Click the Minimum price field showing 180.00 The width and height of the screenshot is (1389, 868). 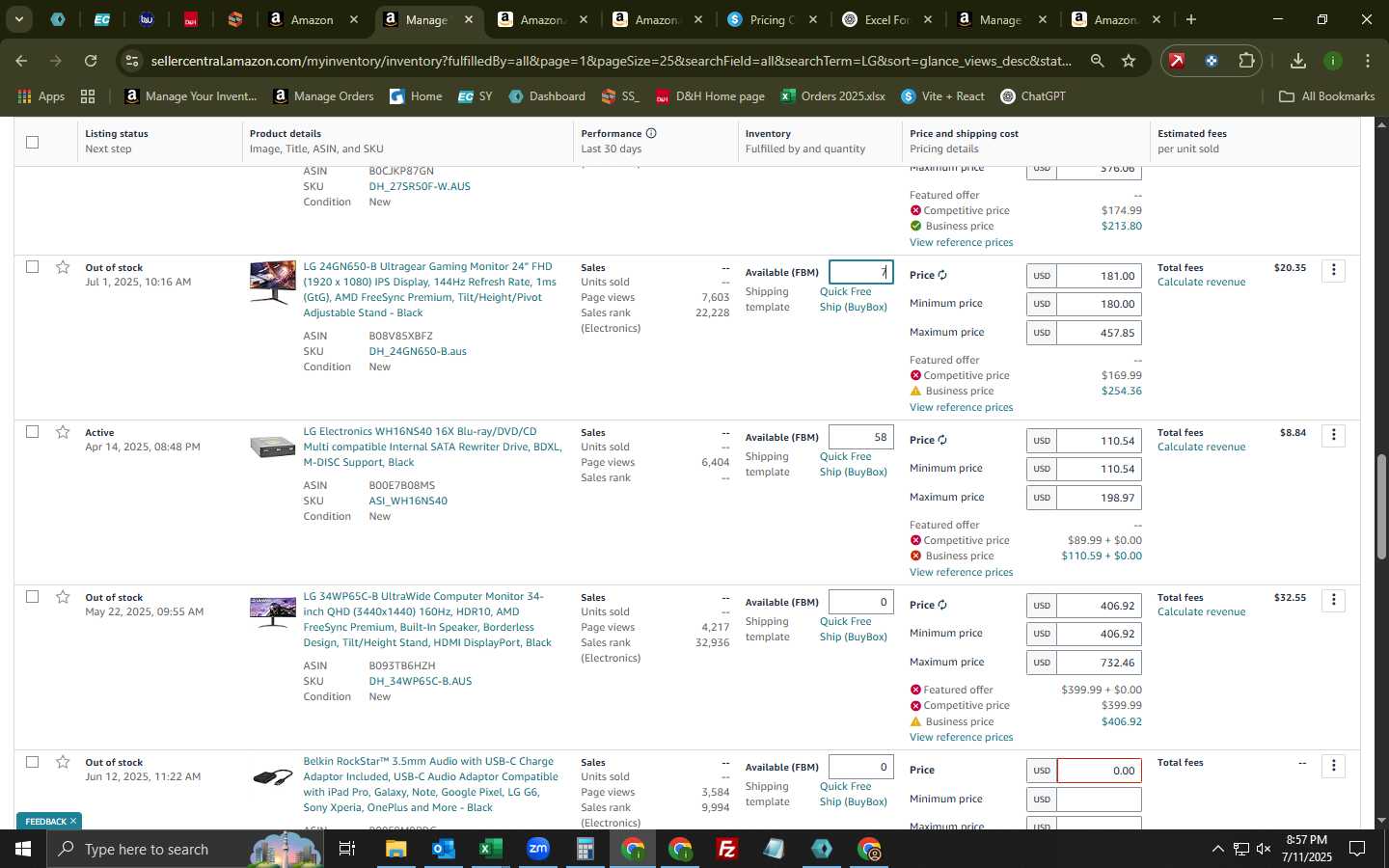click(x=1099, y=304)
